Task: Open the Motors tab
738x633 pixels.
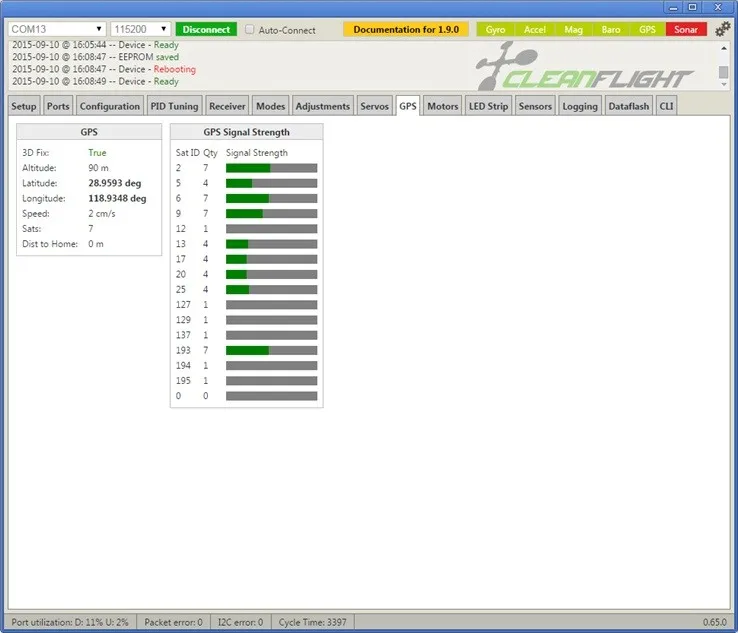Action: click(x=442, y=106)
